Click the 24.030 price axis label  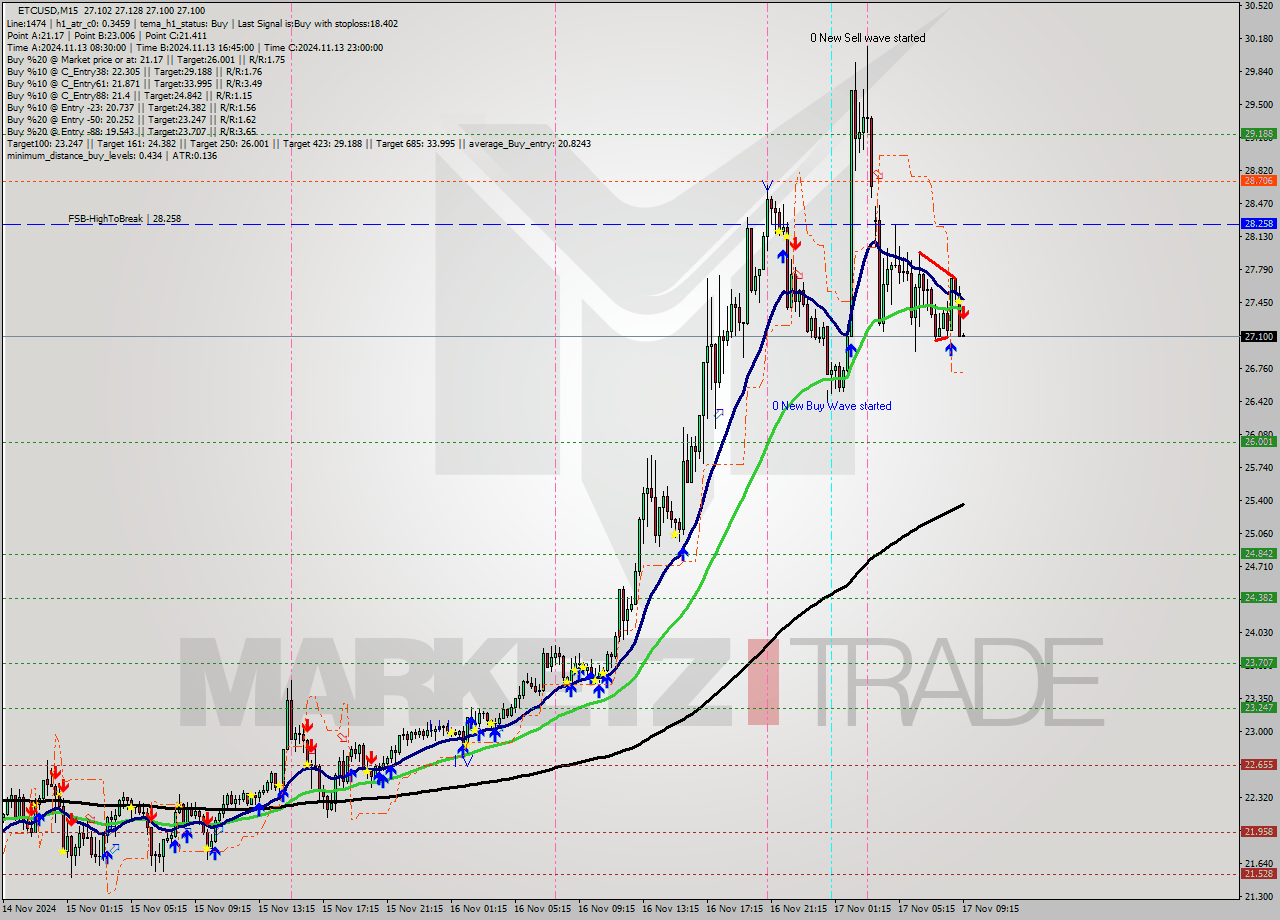pos(1258,633)
